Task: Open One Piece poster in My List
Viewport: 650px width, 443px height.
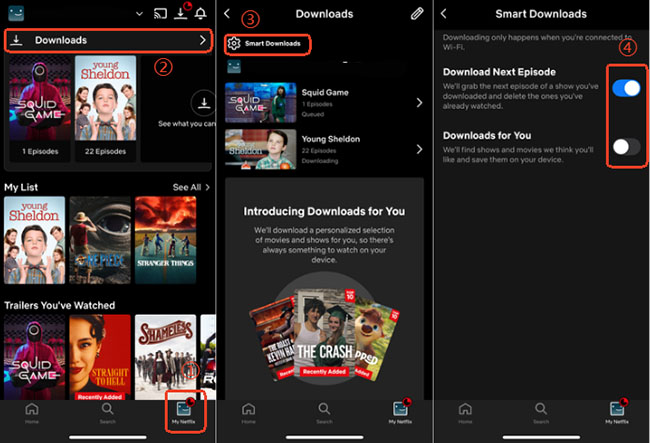Action: click(100, 240)
